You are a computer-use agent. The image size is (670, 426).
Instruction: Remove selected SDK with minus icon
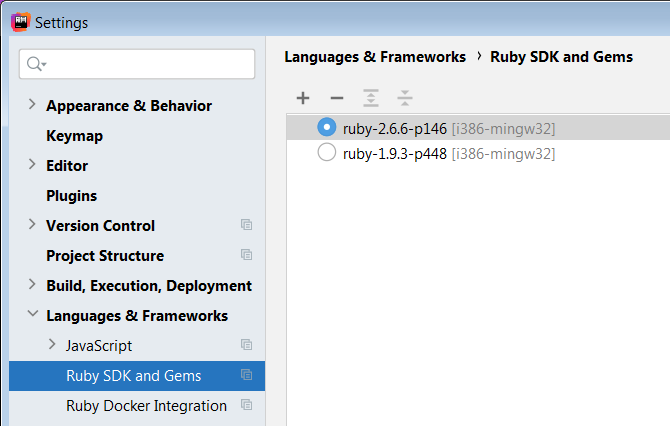click(x=337, y=98)
